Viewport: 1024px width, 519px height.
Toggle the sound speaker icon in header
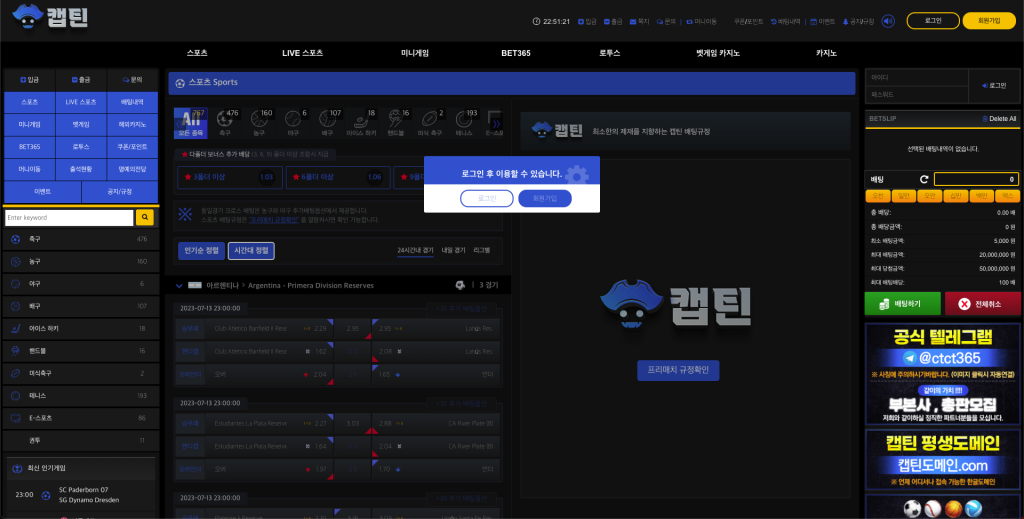(888, 22)
